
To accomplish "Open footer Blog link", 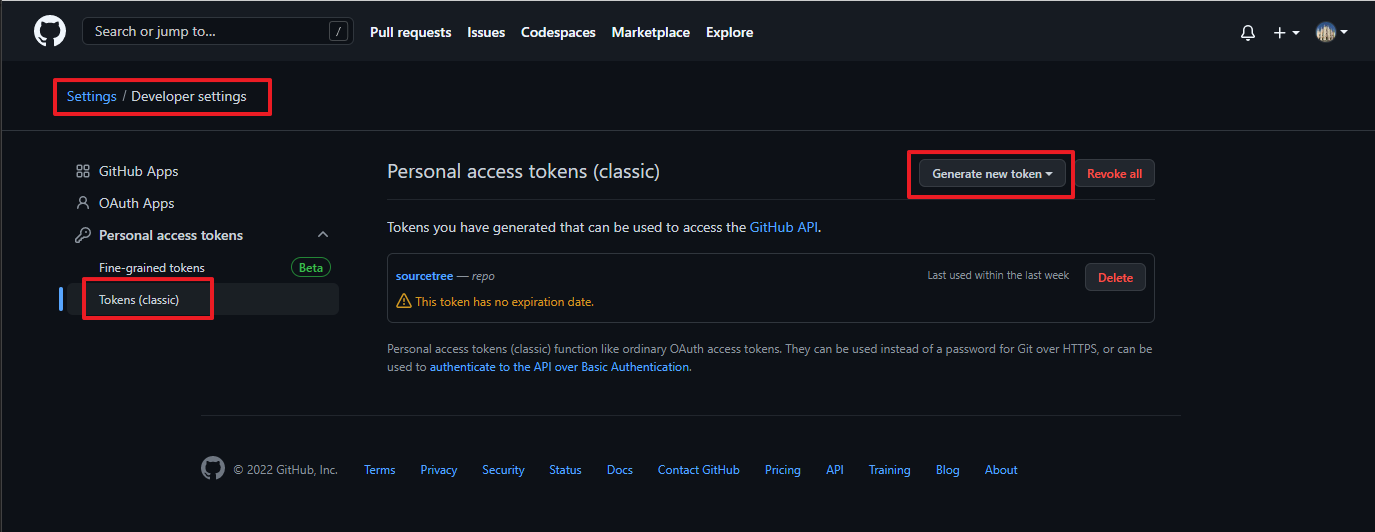I will 948,470.
